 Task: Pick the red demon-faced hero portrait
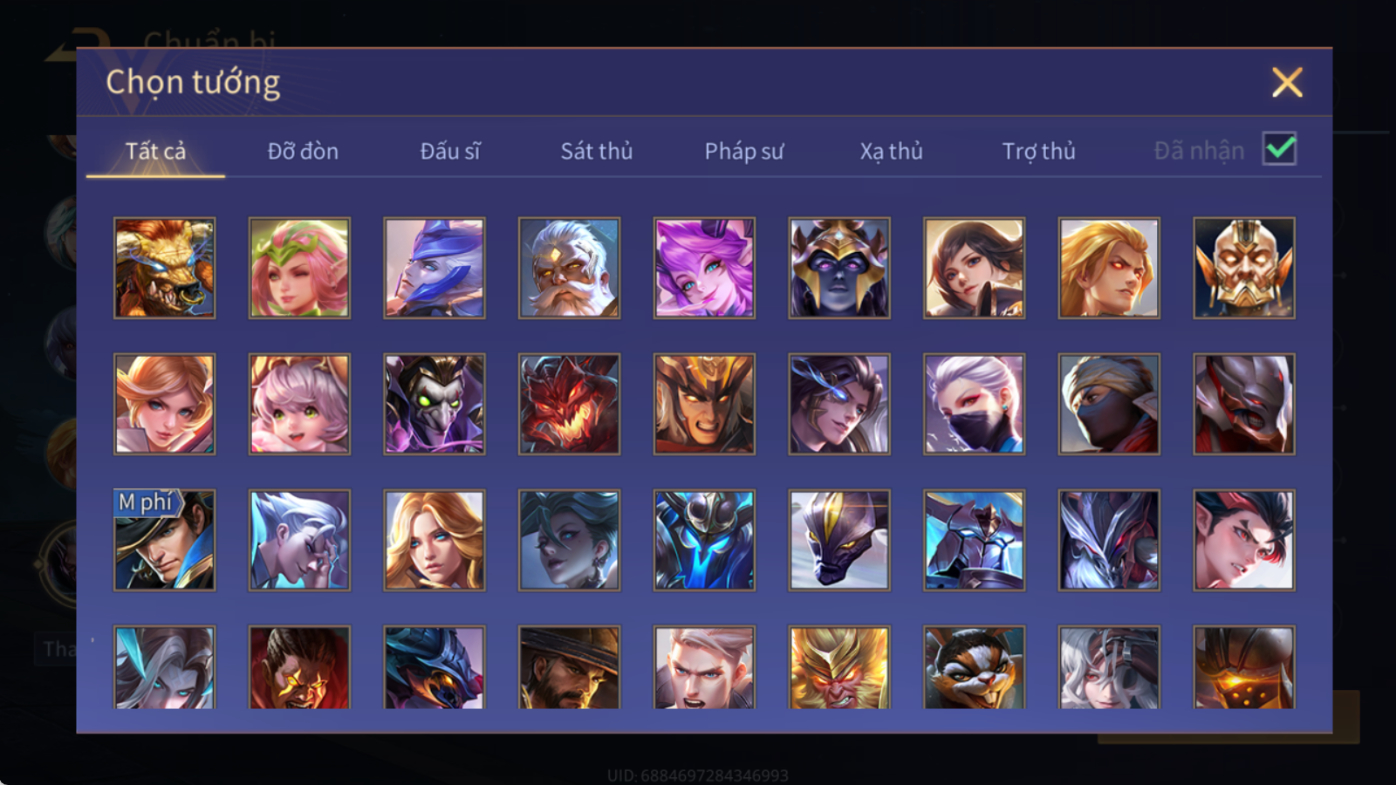tap(569, 404)
